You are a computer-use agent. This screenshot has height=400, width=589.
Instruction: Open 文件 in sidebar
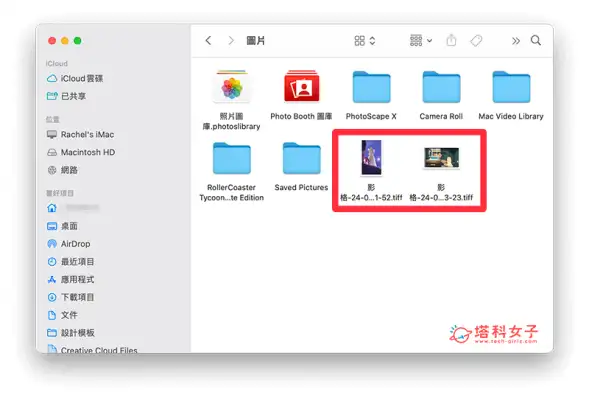62,315
